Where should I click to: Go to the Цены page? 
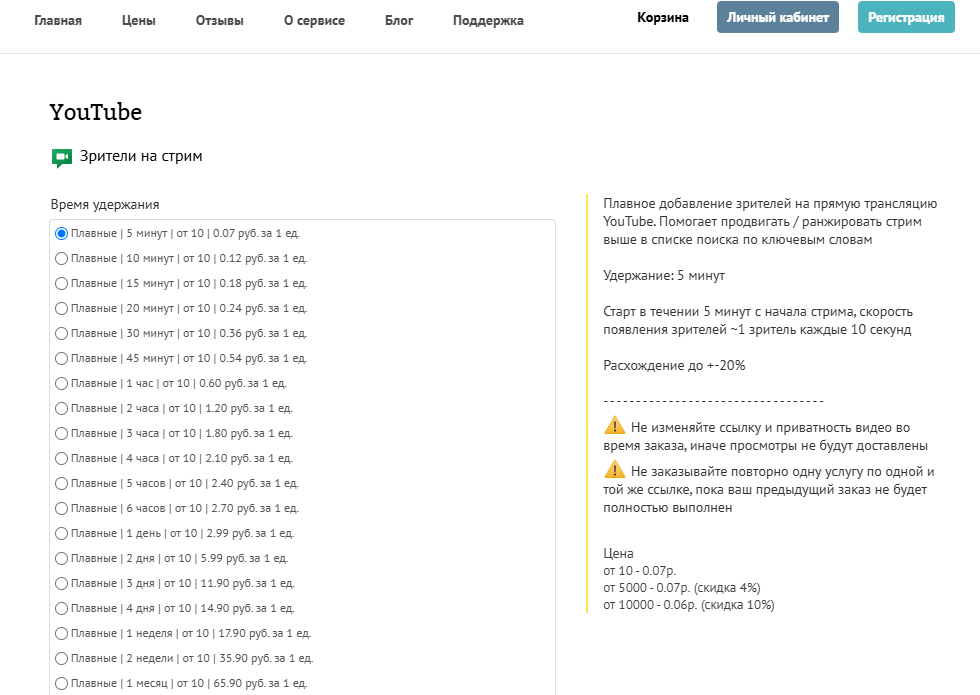pyautogui.click(x=139, y=20)
